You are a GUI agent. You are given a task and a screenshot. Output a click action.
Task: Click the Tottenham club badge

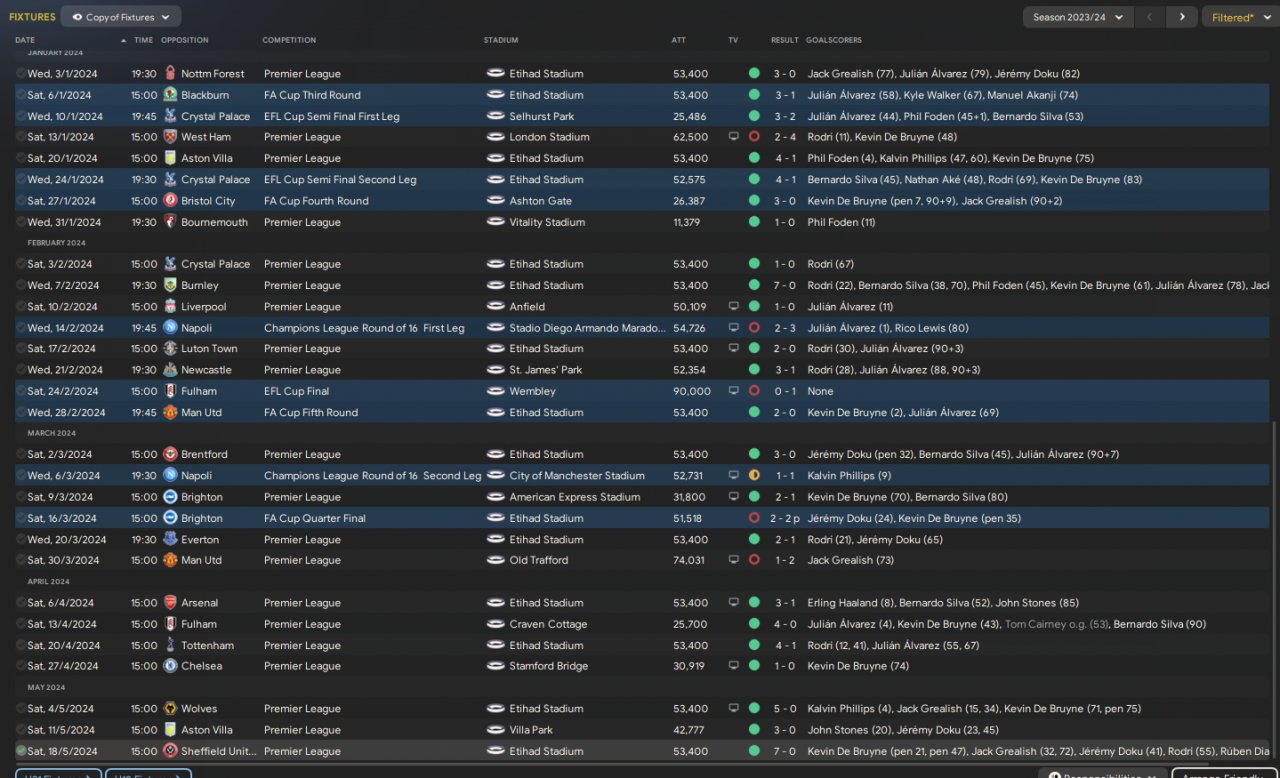pyautogui.click(x=170, y=645)
